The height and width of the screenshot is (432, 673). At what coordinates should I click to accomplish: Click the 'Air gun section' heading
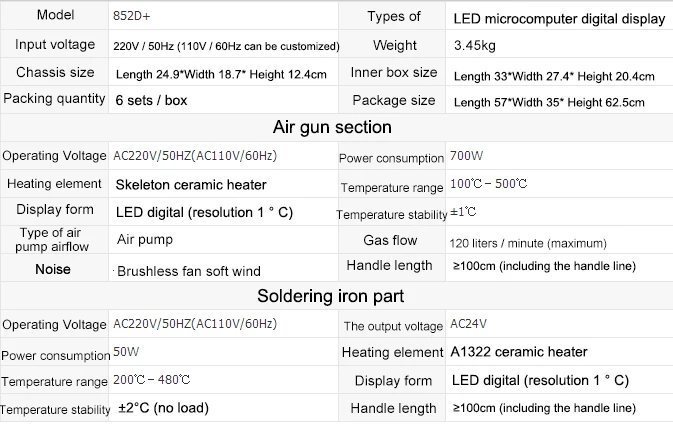click(332, 127)
